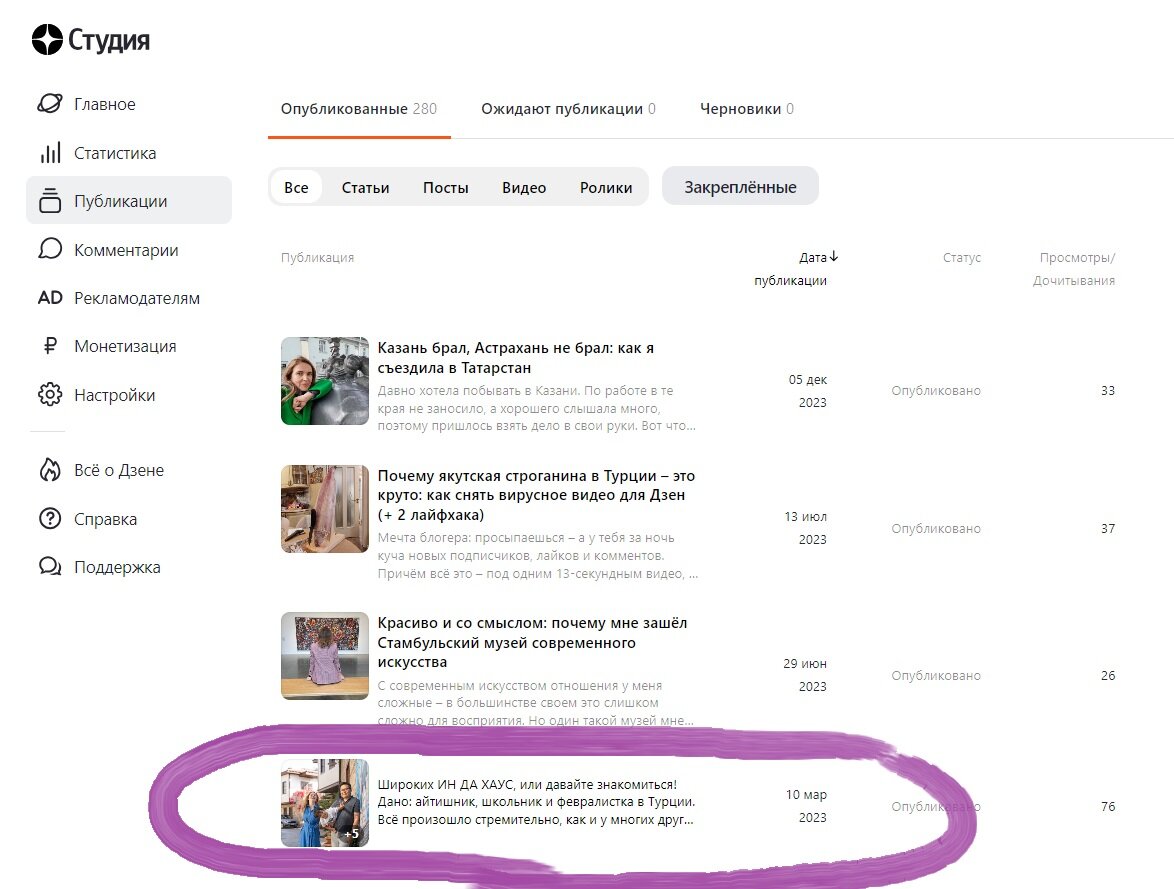The image size is (1174, 889).
Task: Switch to Ожидают публикации tab
Action: 568,109
